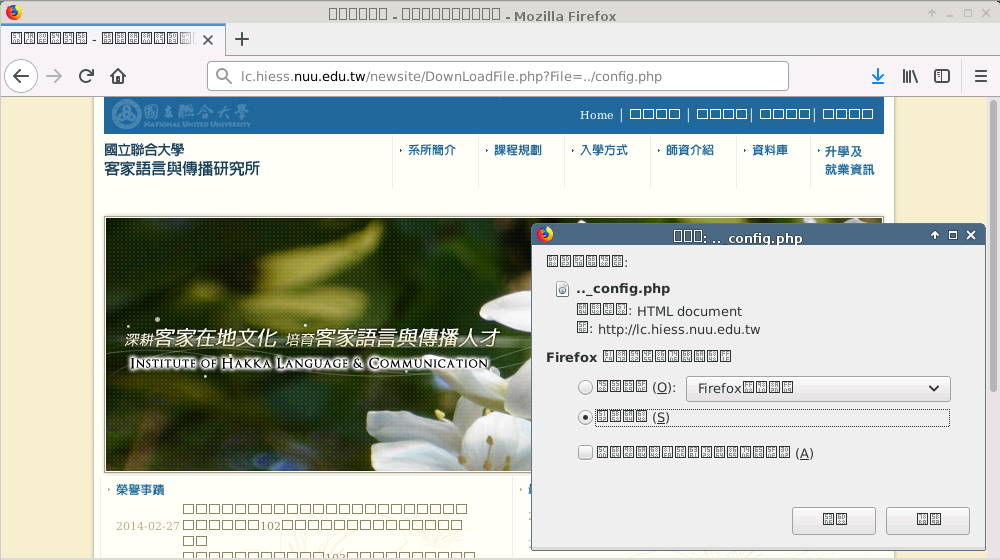The width and height of the screenshot is (1000, 560).
Task: Click the left button in download dialog
Action: [x=834, y=520]
